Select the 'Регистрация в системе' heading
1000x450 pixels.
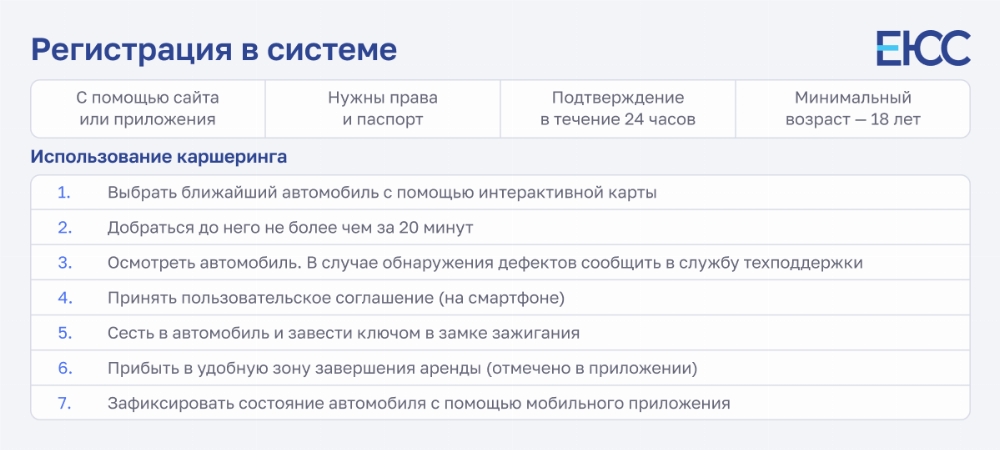[214, 50]
